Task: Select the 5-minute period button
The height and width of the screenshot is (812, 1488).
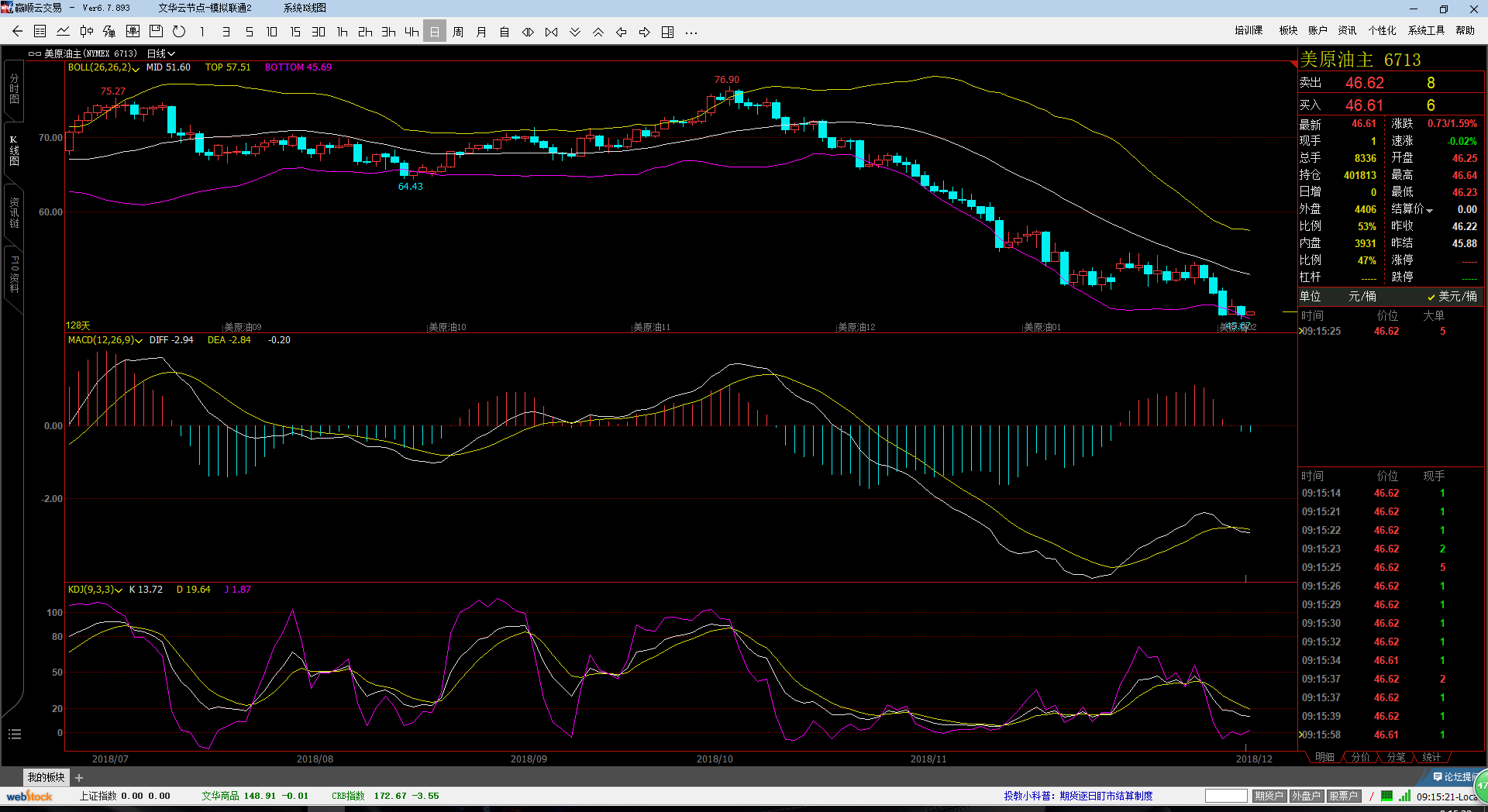Action: 249,32
